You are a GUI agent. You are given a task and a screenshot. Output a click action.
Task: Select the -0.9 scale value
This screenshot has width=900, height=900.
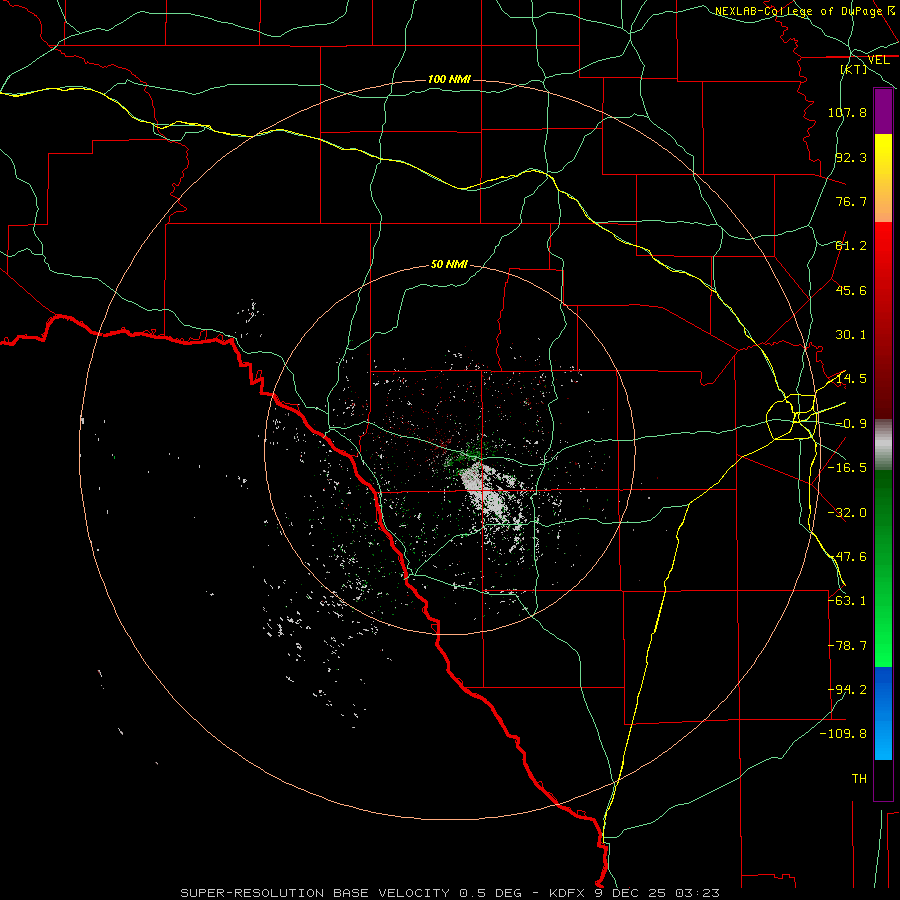(851, 424)
